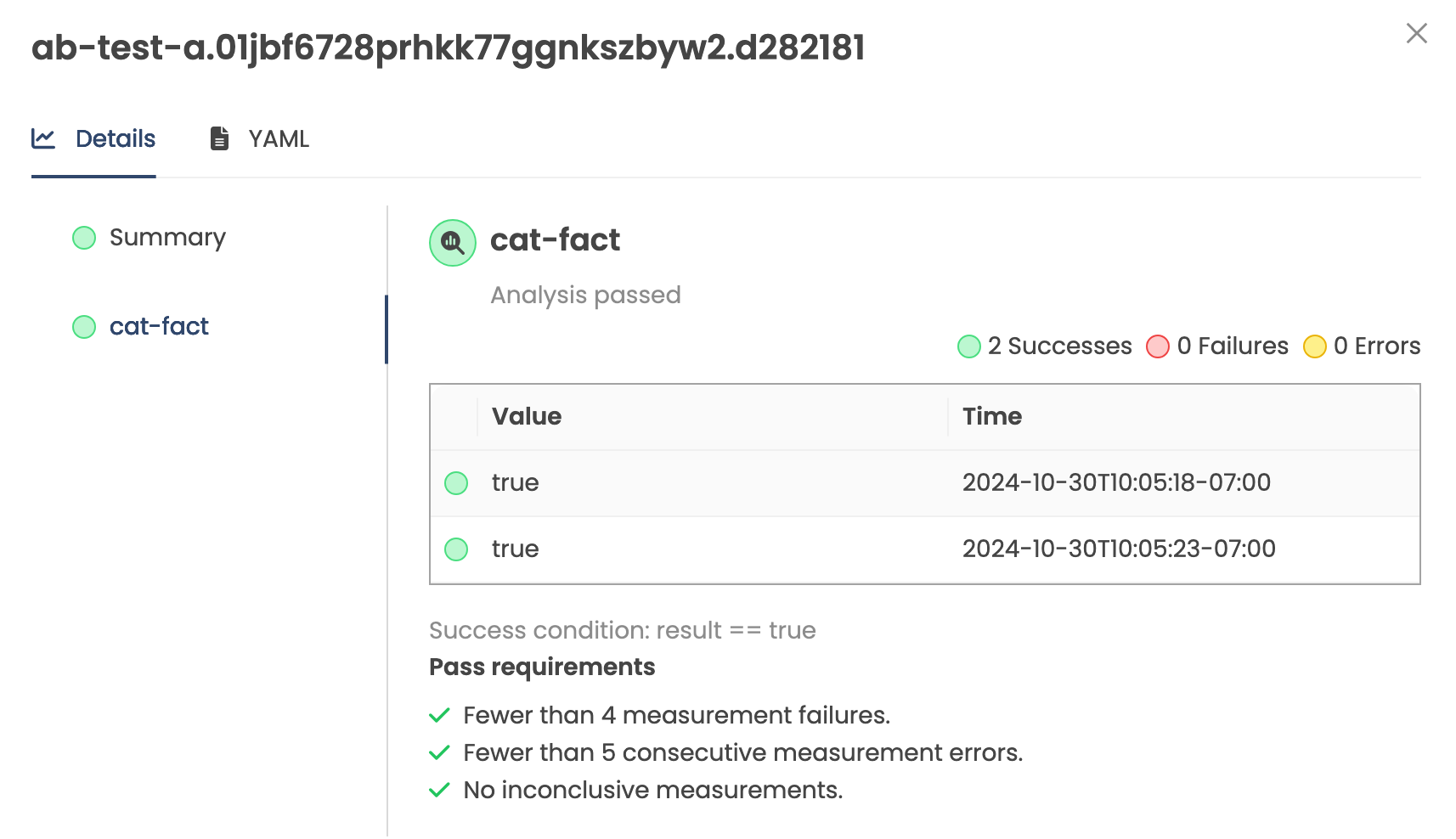This screenshot has height=839, width=1456.
Task: Click the Time column header
Action: [992, 416]
